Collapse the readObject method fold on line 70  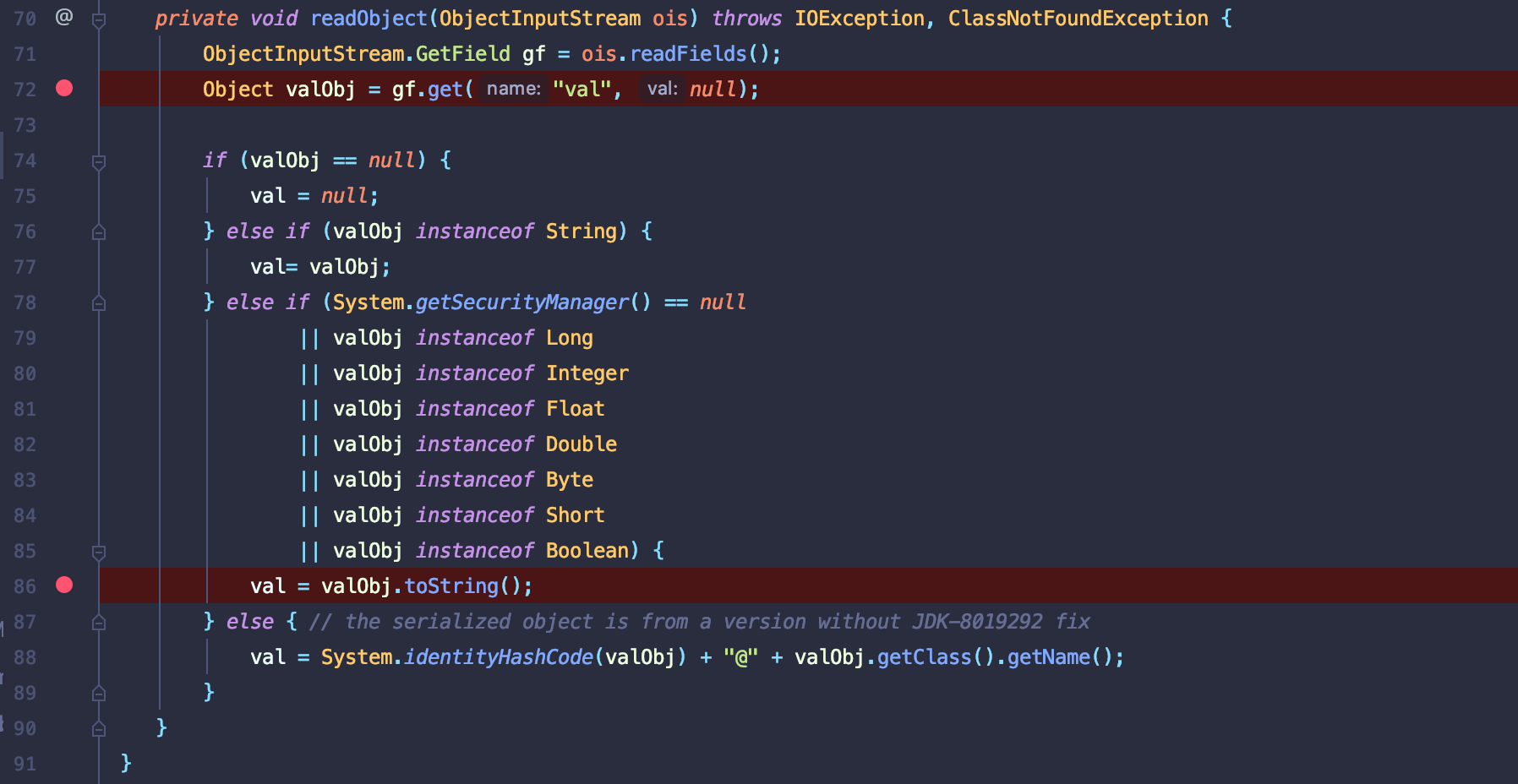[x=99, y=19]
